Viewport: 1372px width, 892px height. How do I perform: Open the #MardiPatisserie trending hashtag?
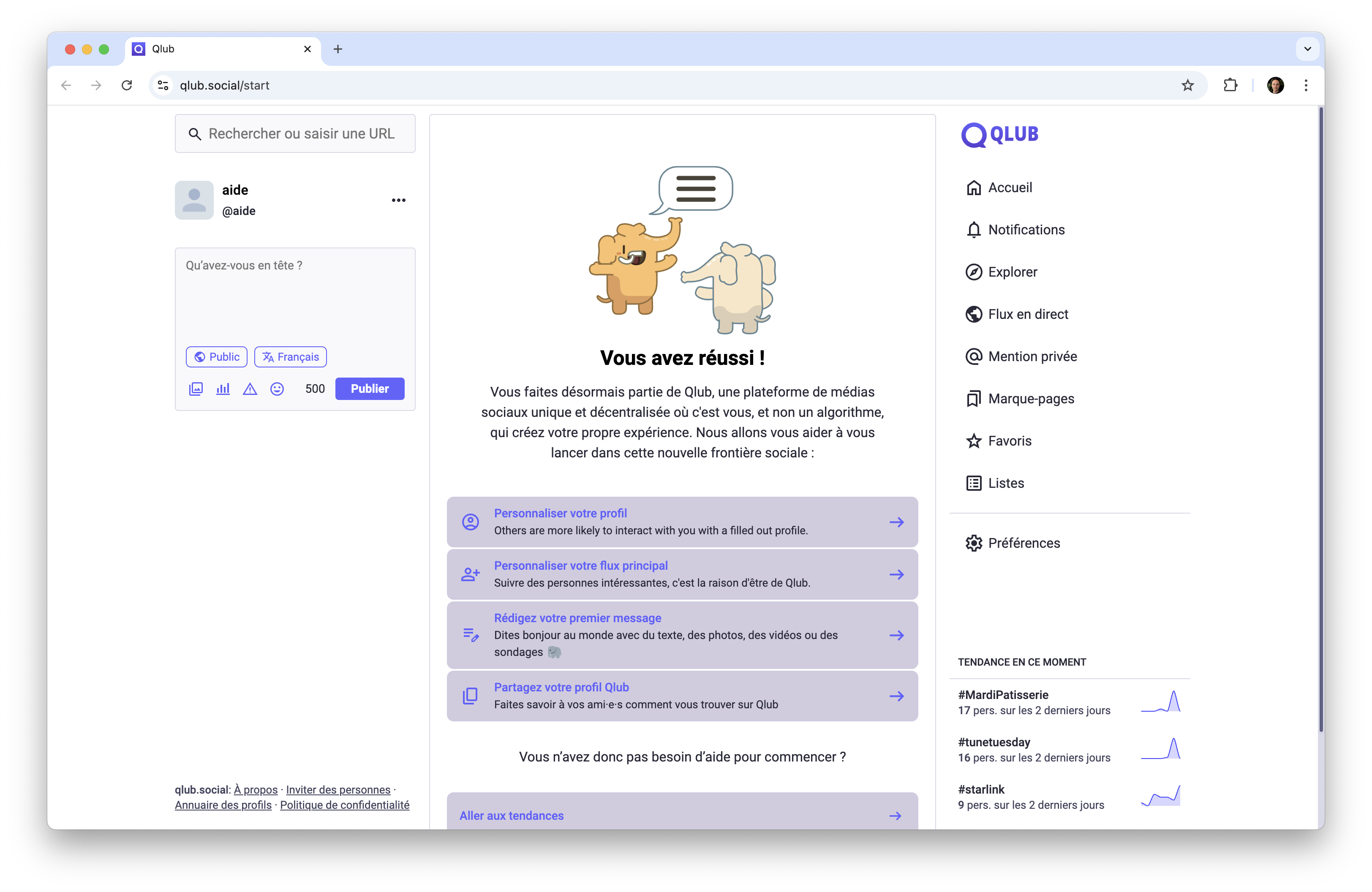point(1003,696)
